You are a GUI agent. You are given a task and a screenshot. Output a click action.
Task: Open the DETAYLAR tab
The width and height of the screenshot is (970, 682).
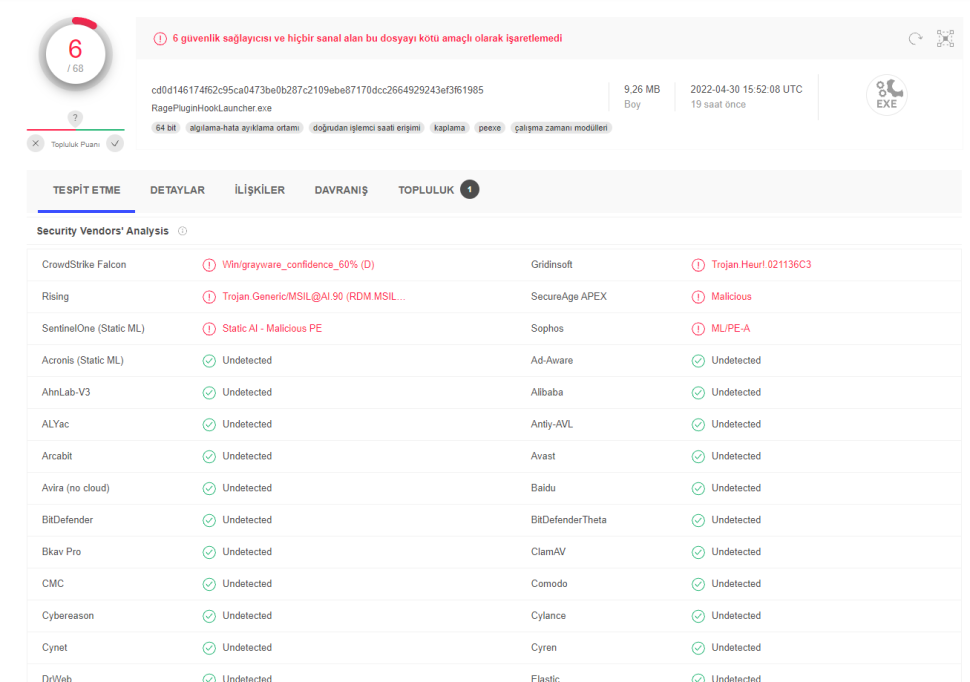[177, 191]
